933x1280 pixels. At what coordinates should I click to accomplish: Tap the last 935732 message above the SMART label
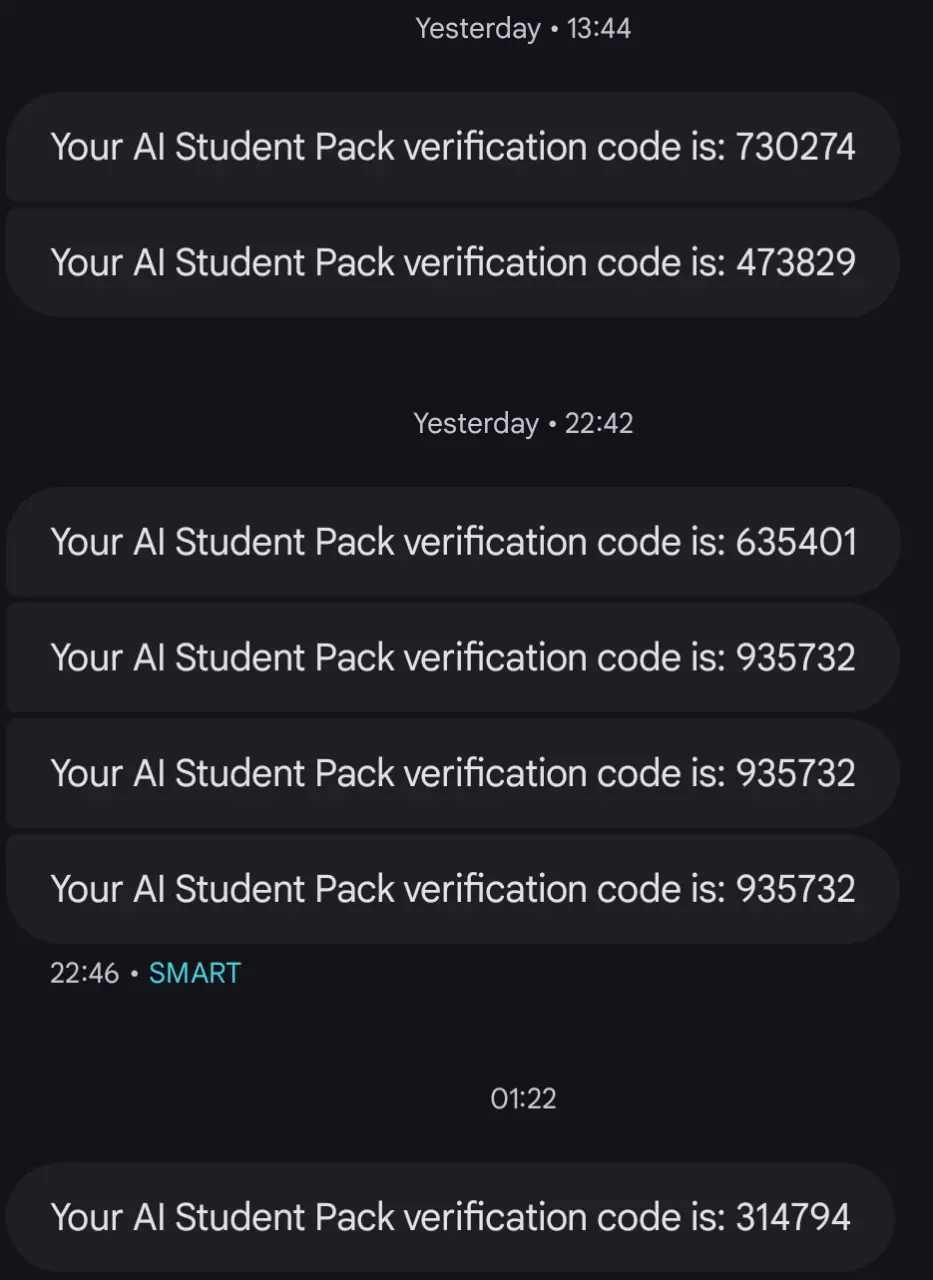coord(453,888)
